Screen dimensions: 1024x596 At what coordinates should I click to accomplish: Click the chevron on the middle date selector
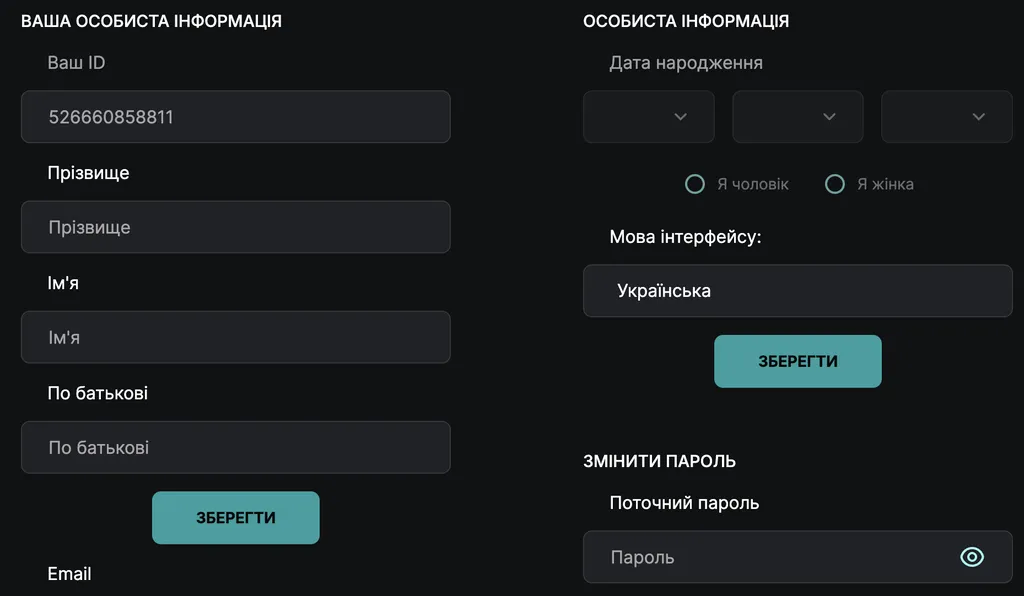tap(830, 117)
